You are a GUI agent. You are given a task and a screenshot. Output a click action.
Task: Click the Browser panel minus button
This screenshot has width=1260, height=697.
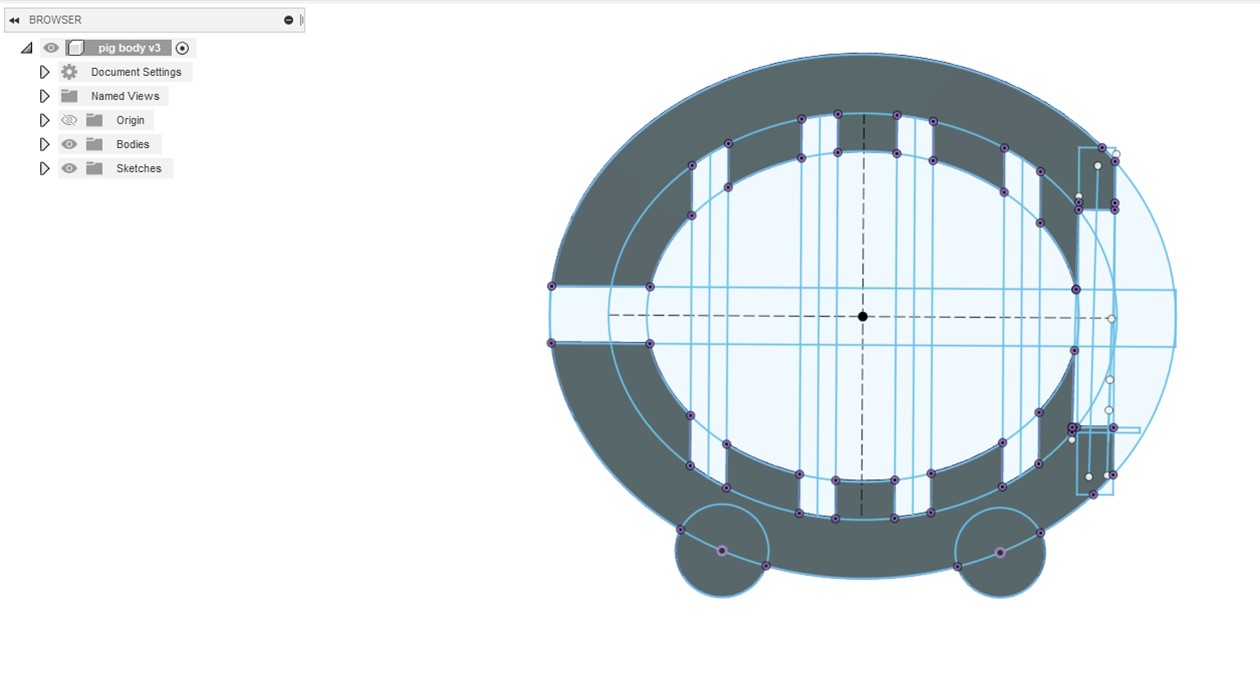click(289, 20)
